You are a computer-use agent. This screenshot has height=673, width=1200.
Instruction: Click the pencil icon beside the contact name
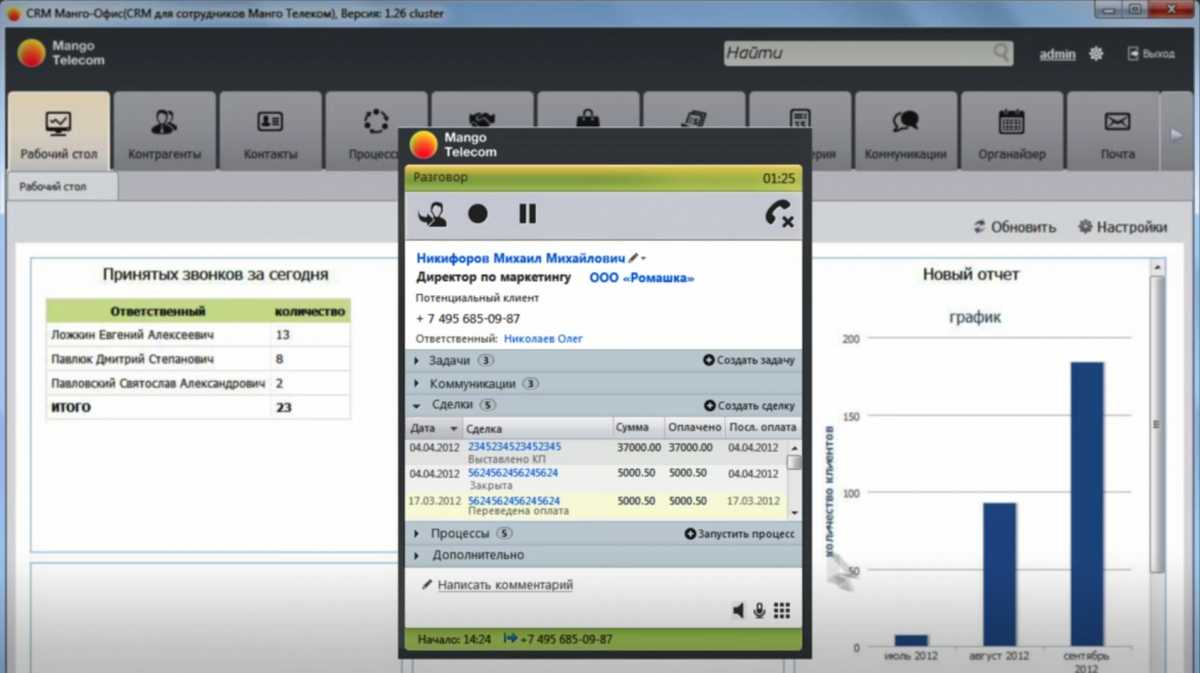tap(633, 258)
